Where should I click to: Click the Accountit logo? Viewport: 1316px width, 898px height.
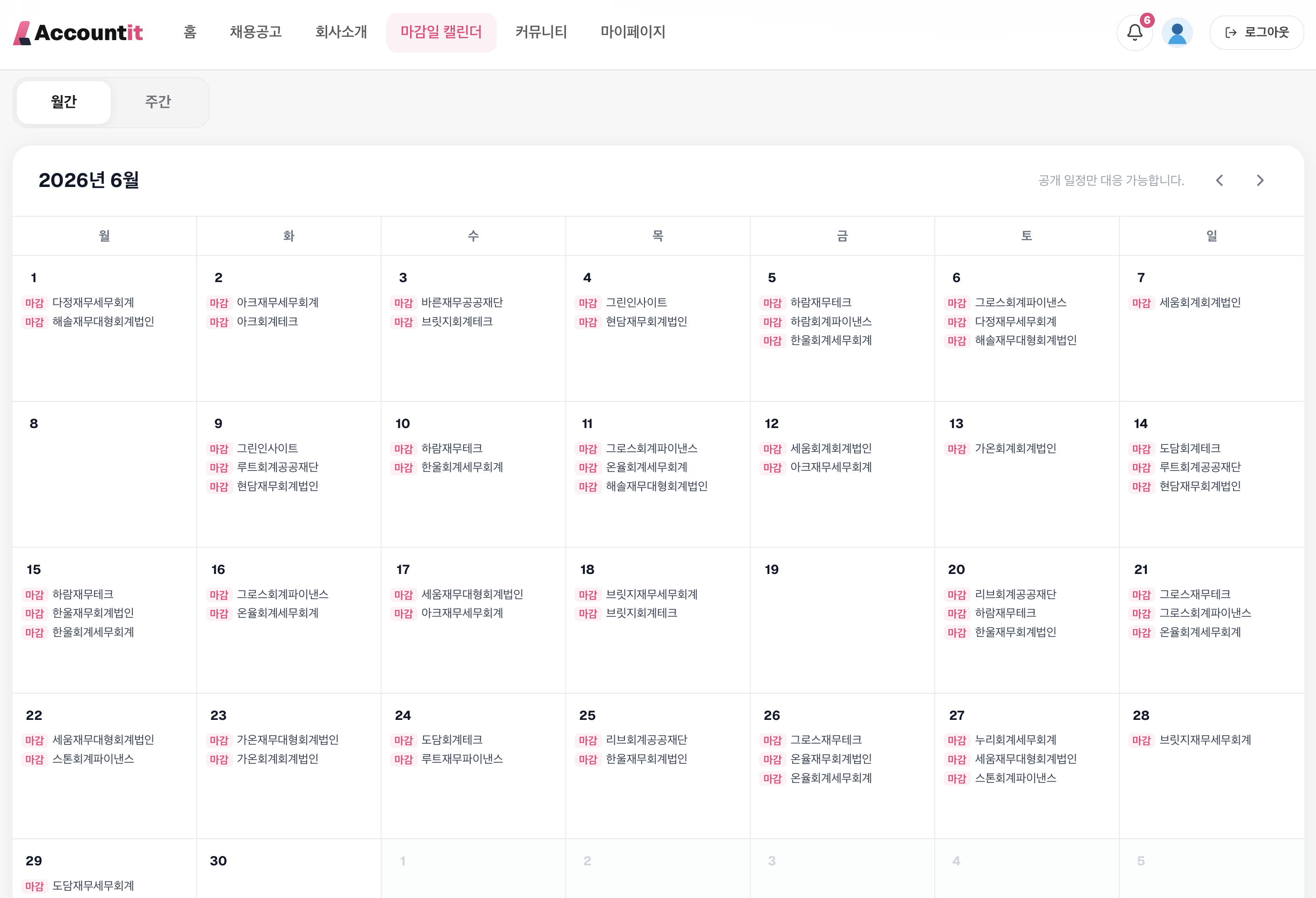pos(78,33)
